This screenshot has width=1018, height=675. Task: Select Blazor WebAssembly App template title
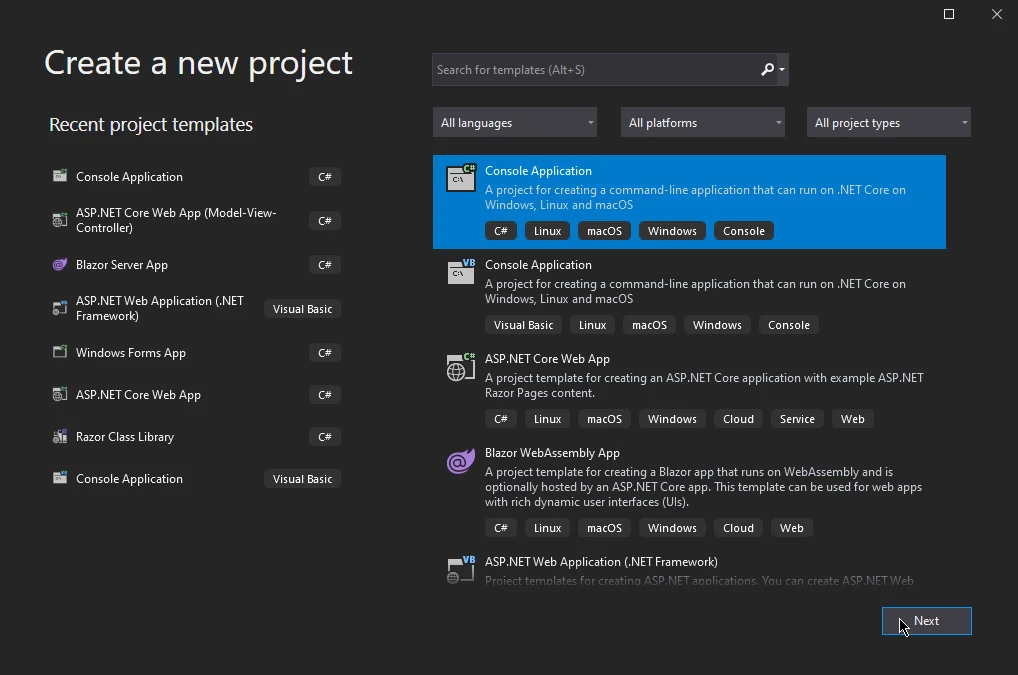pos(552,453)
